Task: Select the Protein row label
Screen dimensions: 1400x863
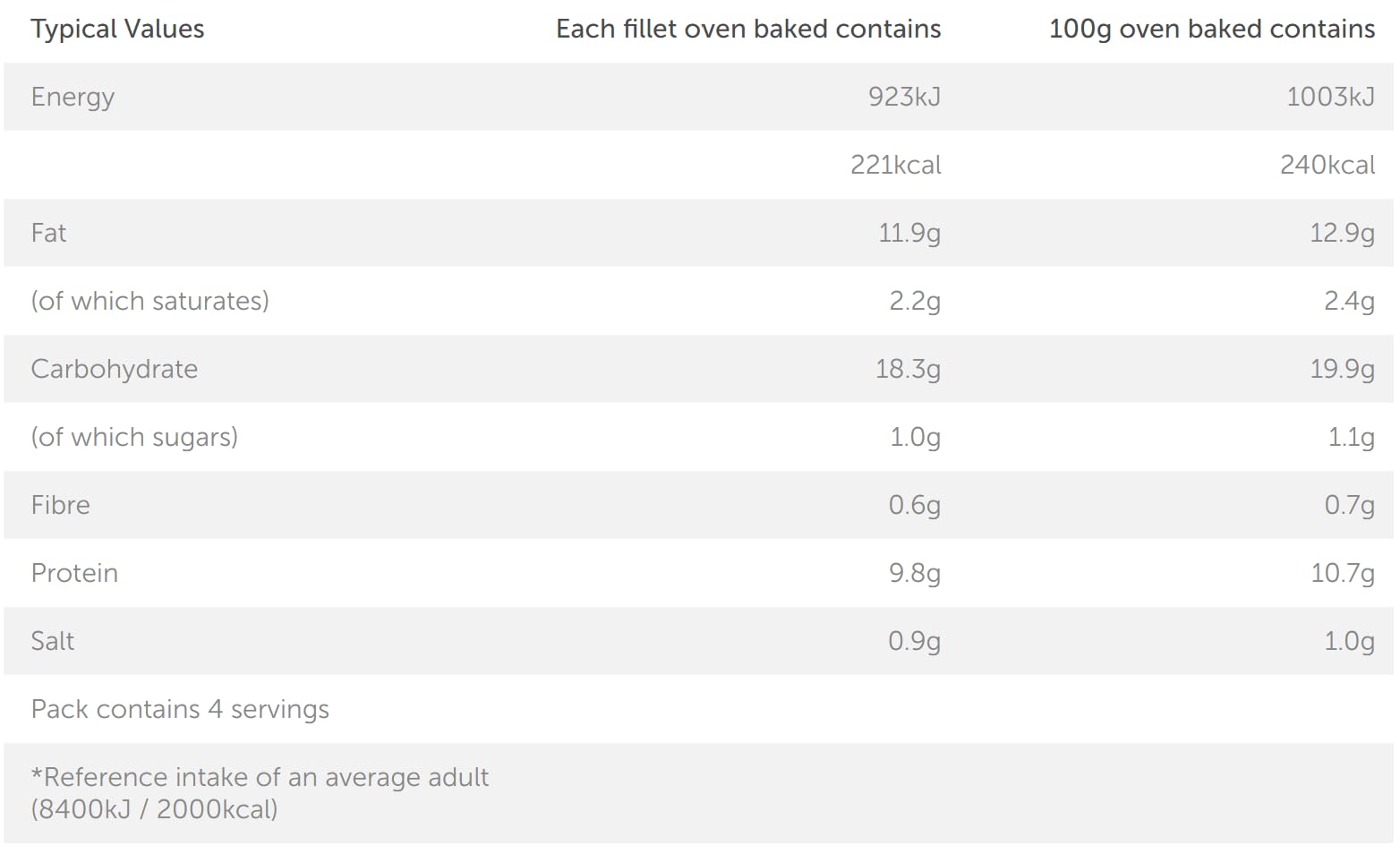Action: tap(74, 573)
